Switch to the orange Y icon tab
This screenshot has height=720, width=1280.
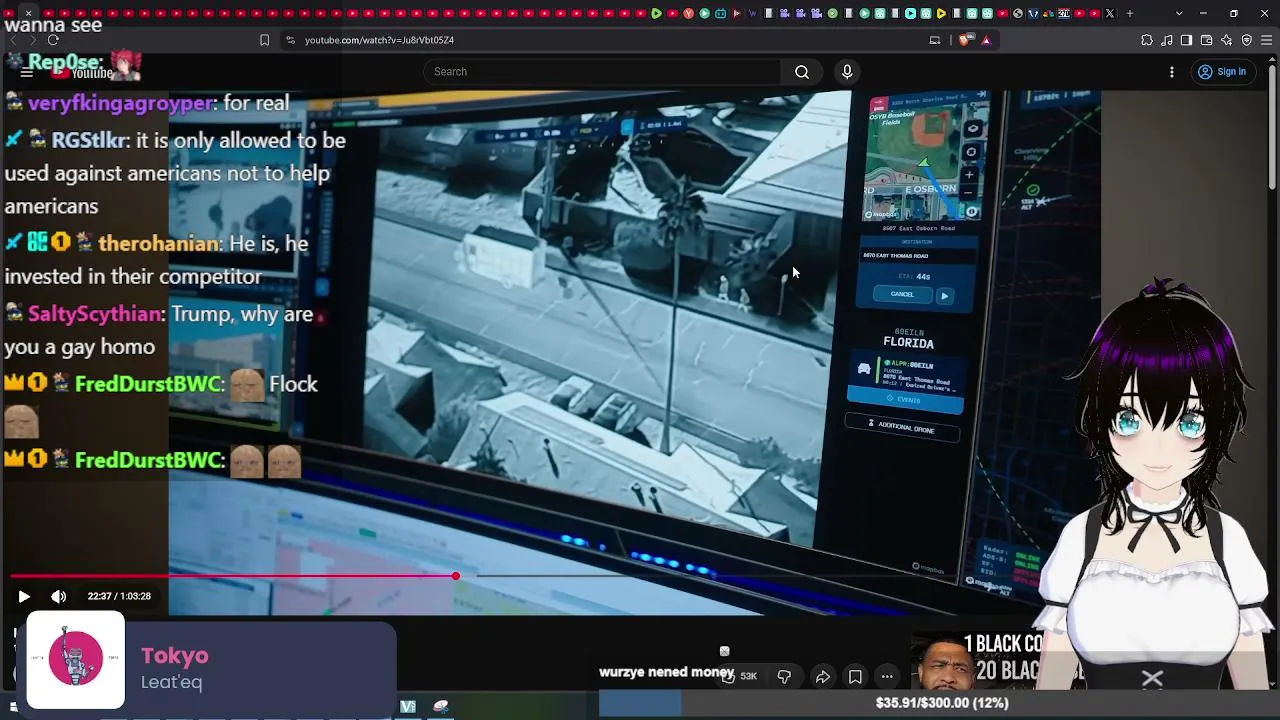pos(688,13)
